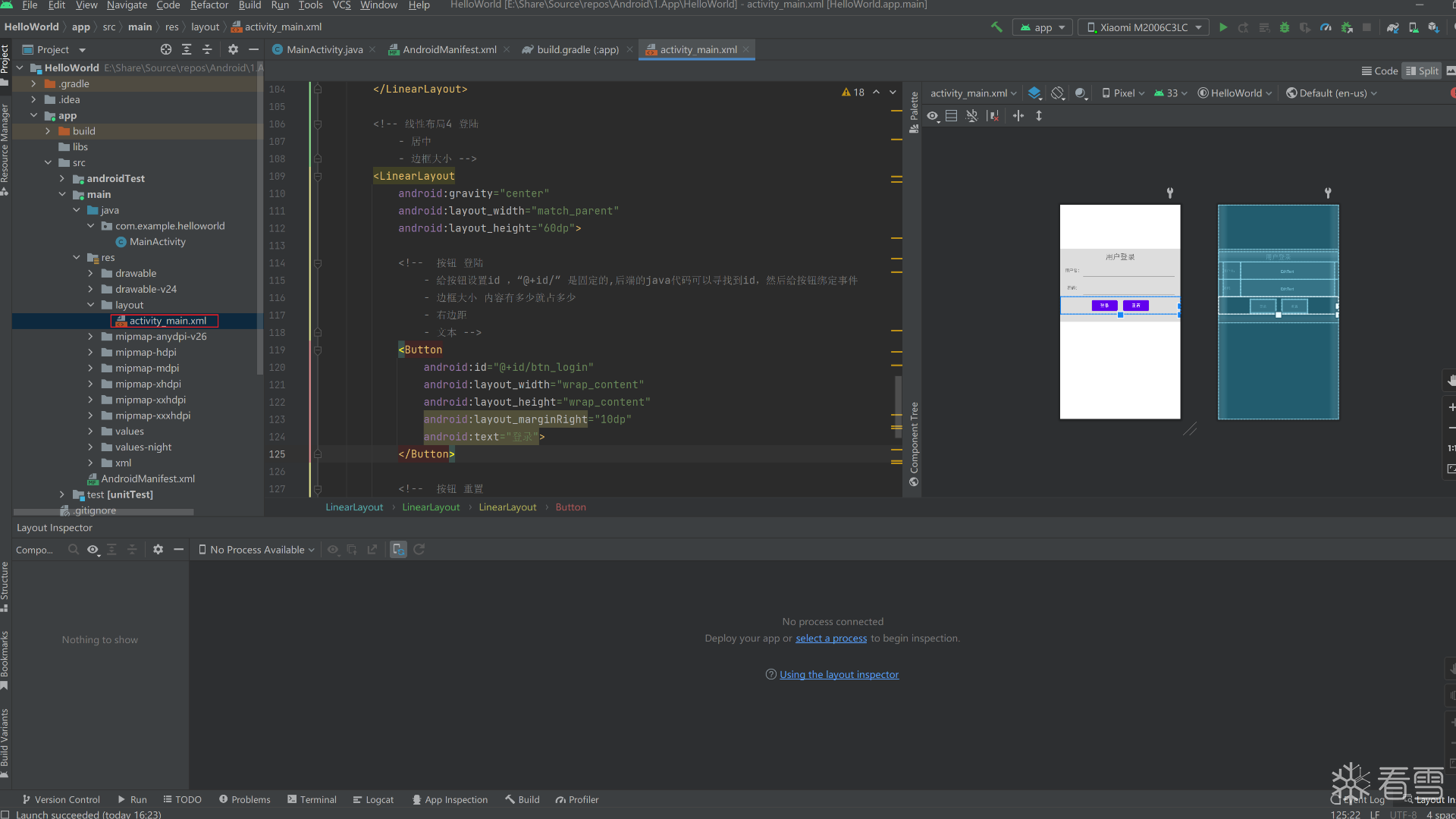This screenshot has height=819, width=1456.
Task: Click the Sync Project with Gradle icon
Action: point(1392,27)
